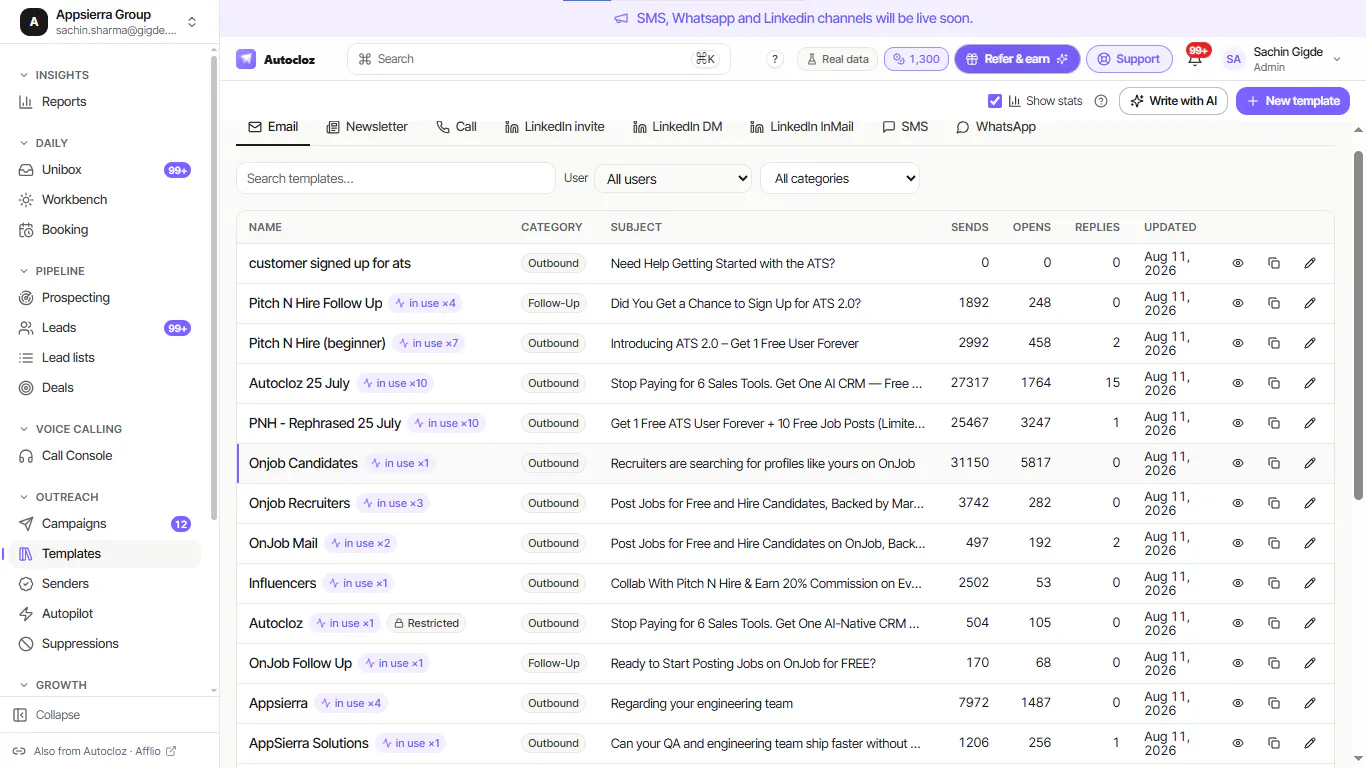Switch to the LinkedIn DM tab
The height and width of the screenshot is (768, 1366).
pos(677,127)
